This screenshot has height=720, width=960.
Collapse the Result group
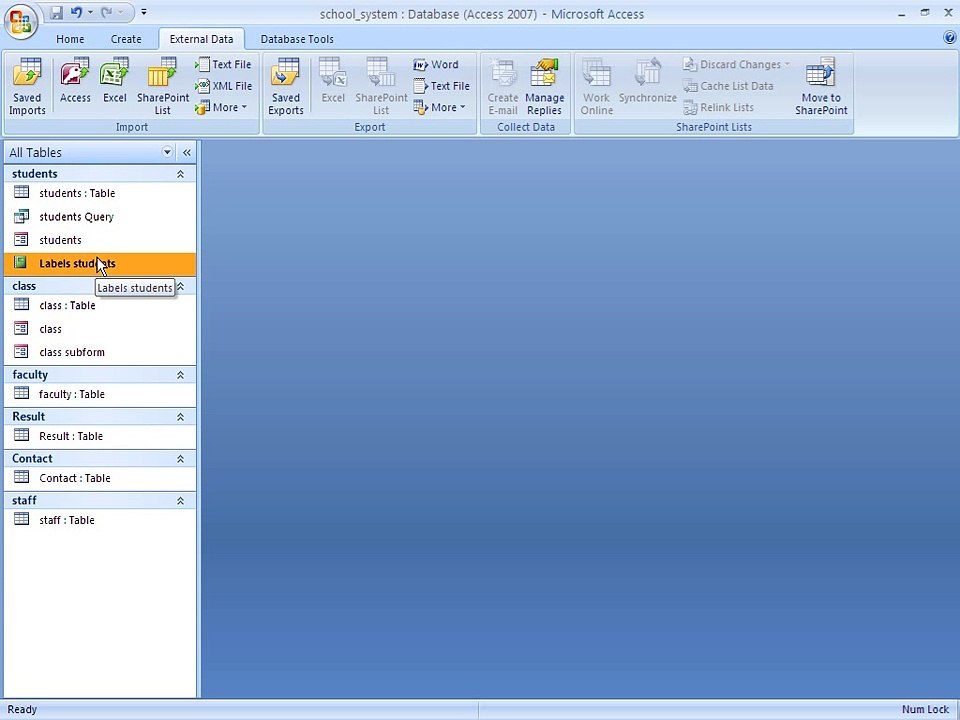click(181, 417)
